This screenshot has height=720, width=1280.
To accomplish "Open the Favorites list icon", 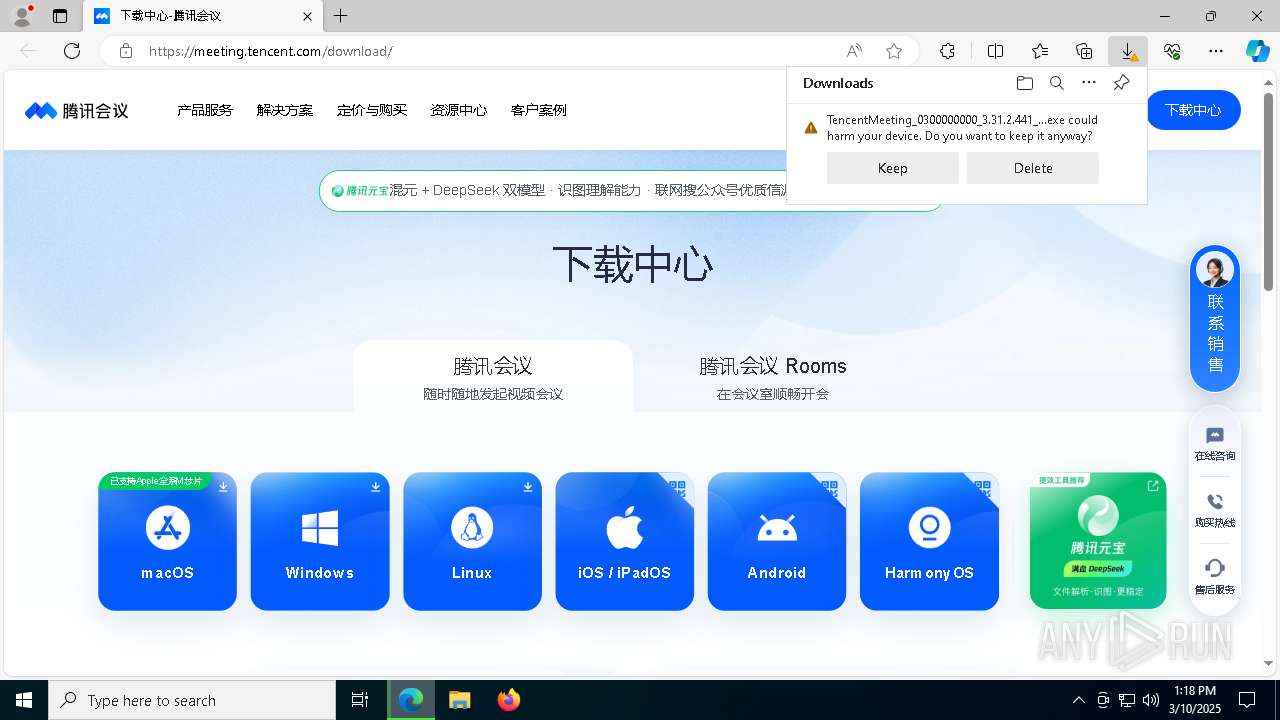I will tap(1040, 51).
